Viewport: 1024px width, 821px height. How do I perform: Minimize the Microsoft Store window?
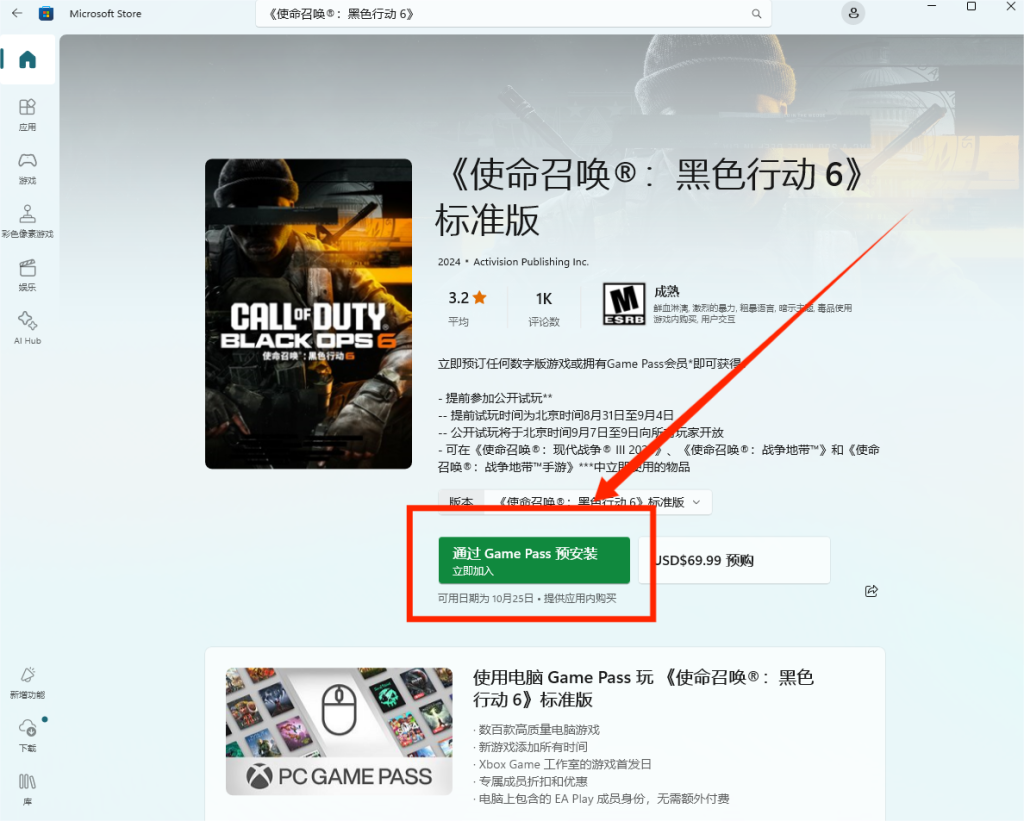(x=932, y=7)
